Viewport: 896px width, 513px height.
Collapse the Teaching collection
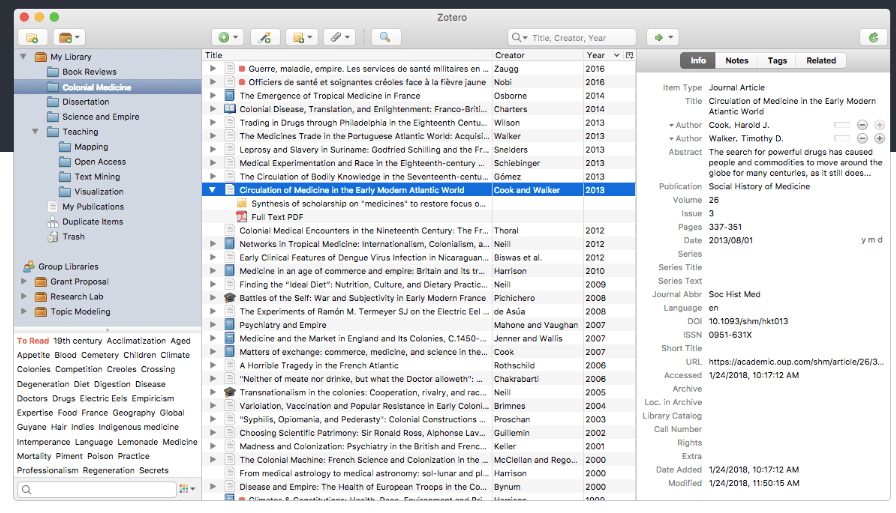tap(35, 131)
